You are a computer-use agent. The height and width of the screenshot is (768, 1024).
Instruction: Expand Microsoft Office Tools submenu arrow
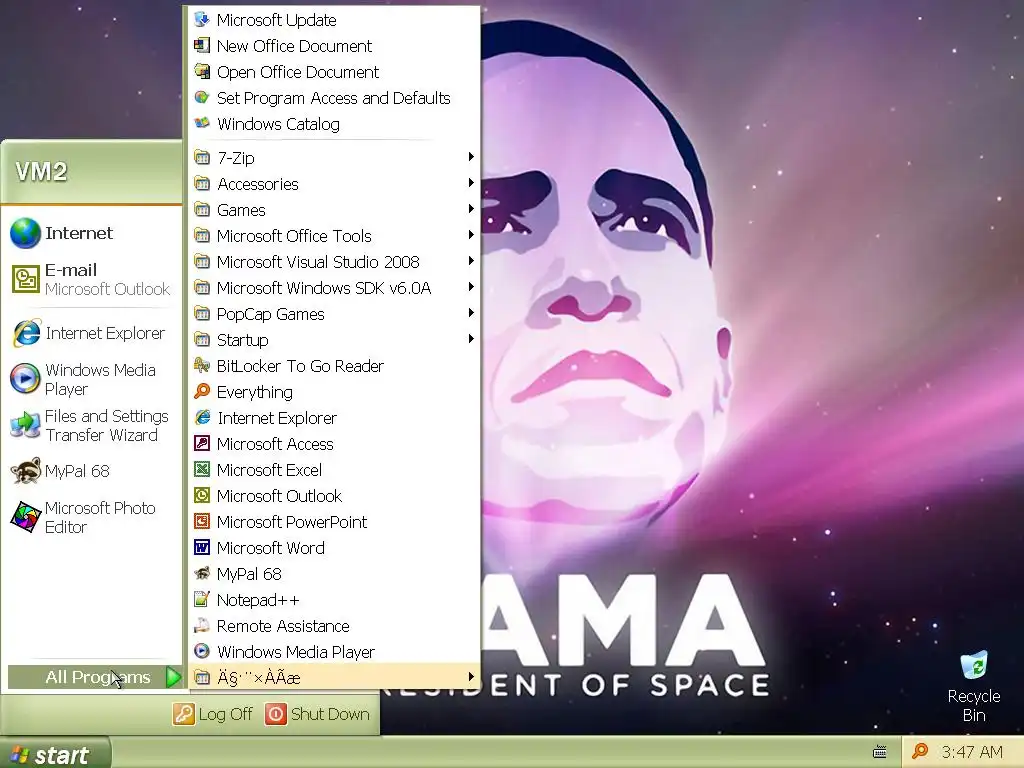(x=471, y=235)
